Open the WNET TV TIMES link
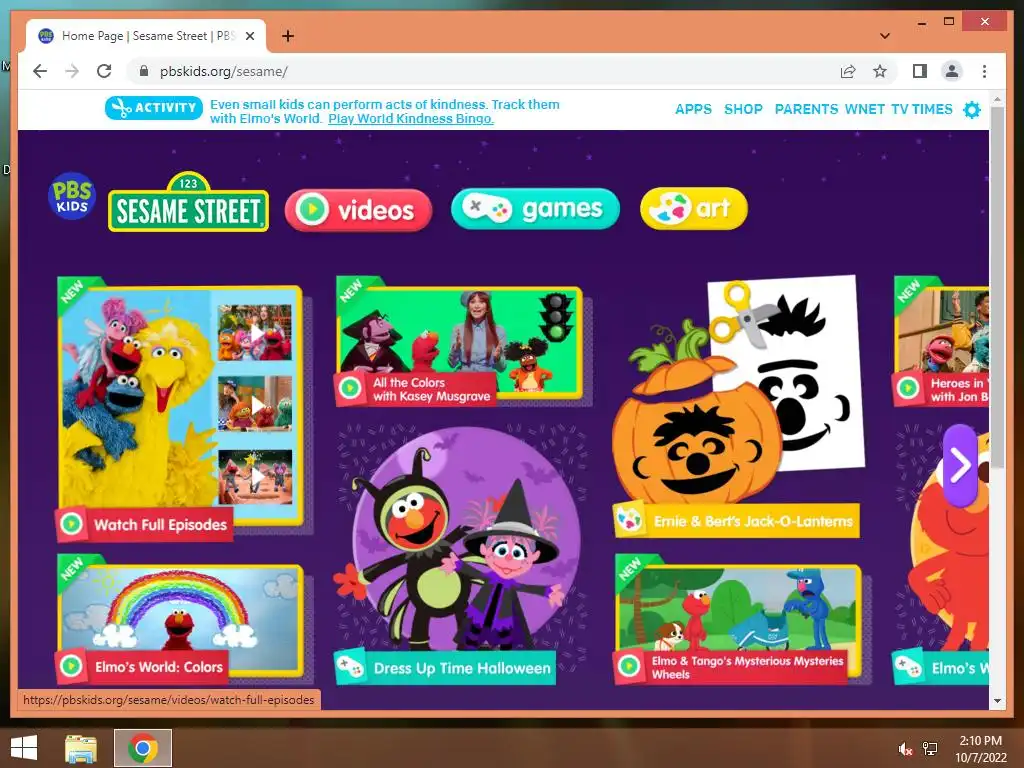Image resolution: width=1024 pixels, height=768 pixels. [x=899, y=109]
